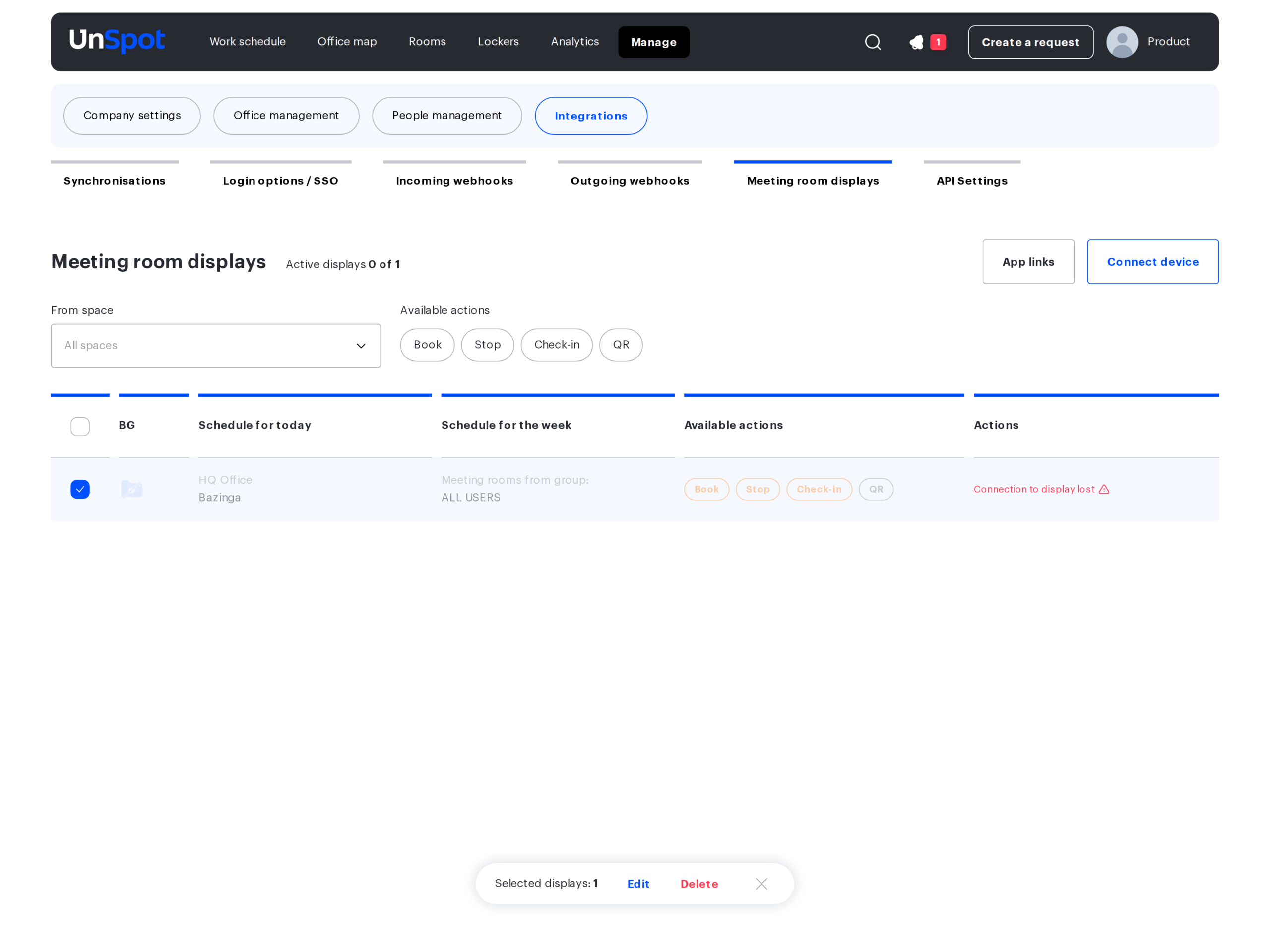Open Login options / SSO tab
Screen dimensions: 1270x952
[x=280, y=181]
